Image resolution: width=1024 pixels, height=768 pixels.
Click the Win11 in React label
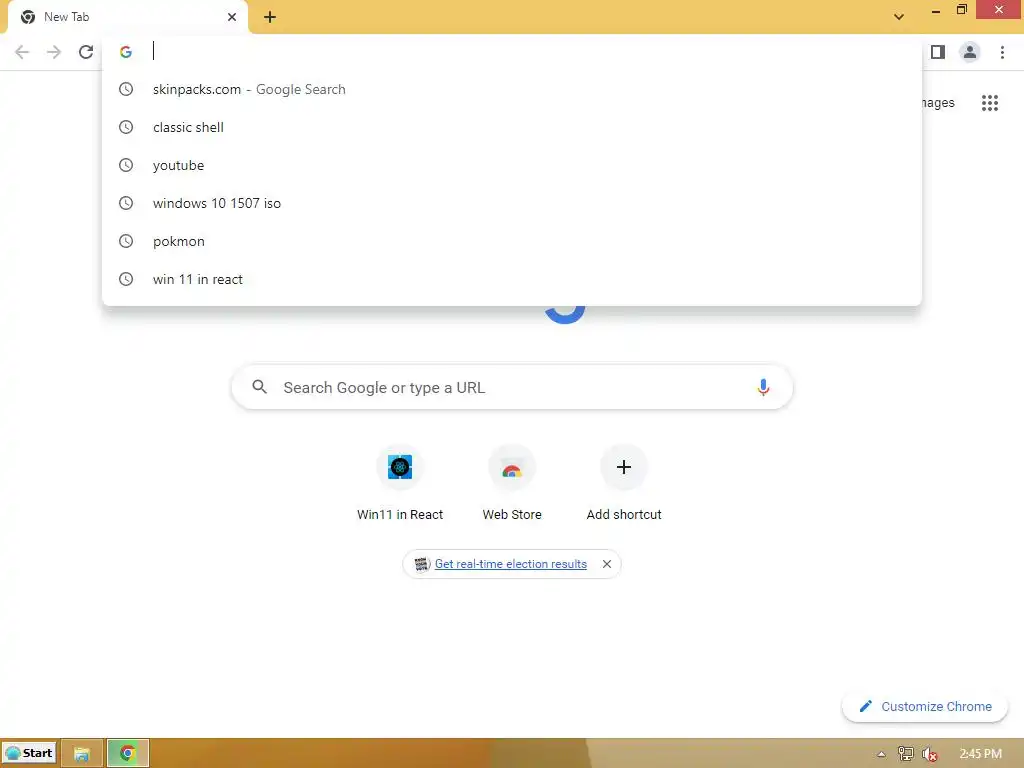[400, 515]
